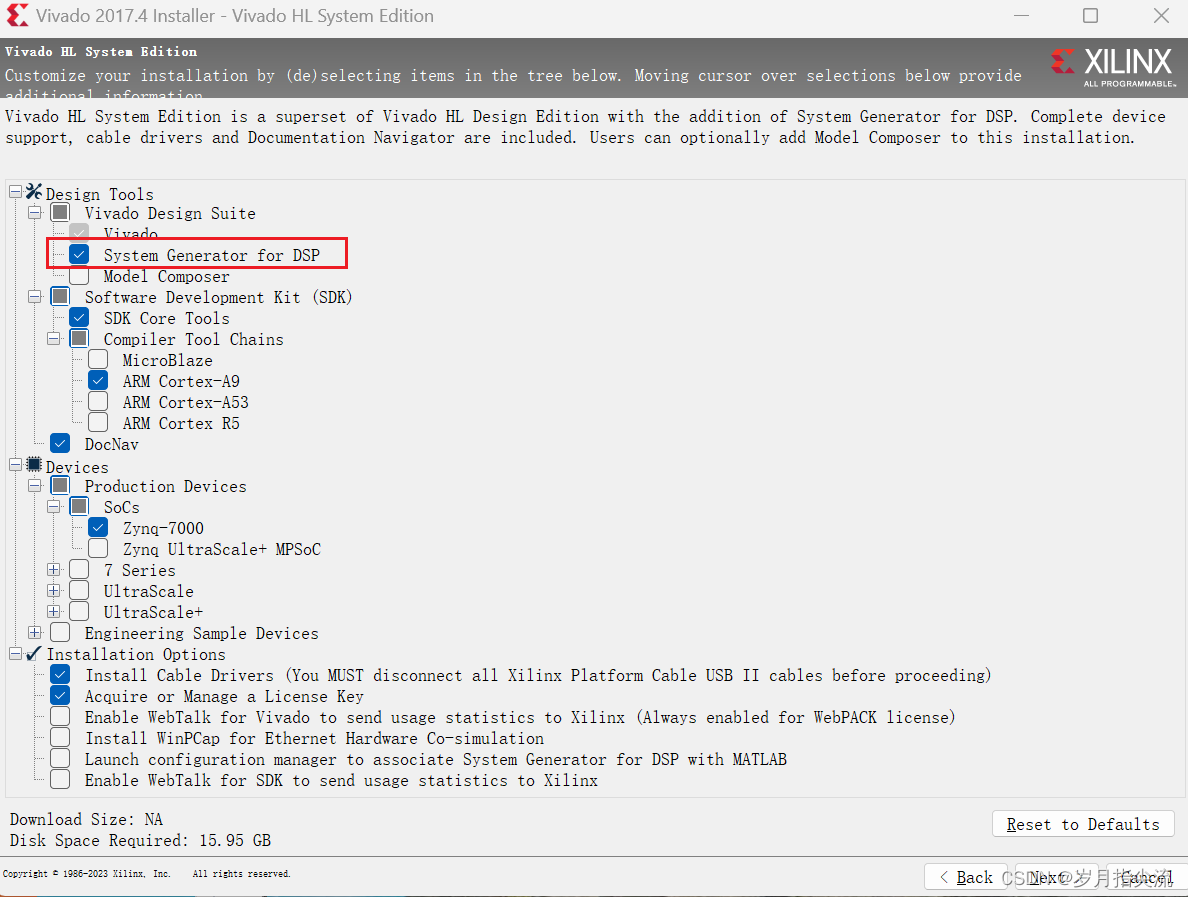Screen dimensions: 1188x897
Task: Enable Engineering Sample Devices checkbox
Action: coord(61,632)
